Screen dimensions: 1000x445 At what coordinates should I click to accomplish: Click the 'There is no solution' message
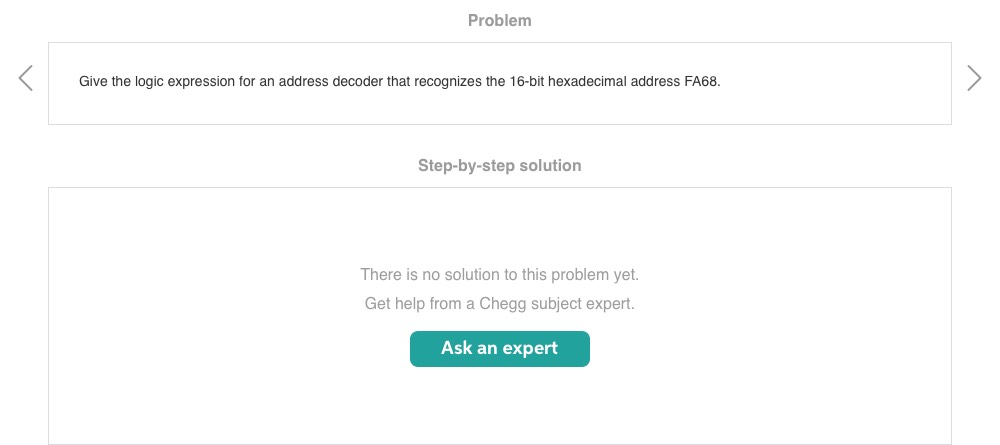pos(500,274)
